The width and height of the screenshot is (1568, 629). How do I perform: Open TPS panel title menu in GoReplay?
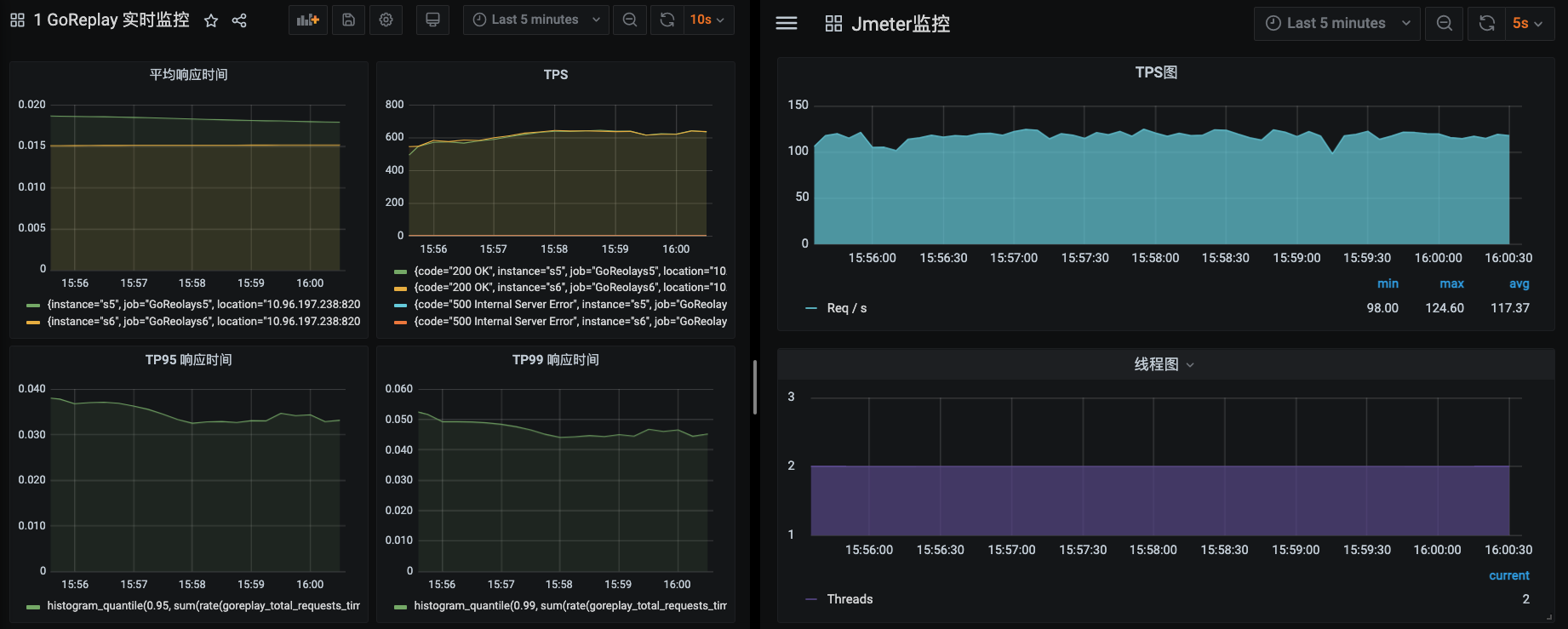point(556,75)
